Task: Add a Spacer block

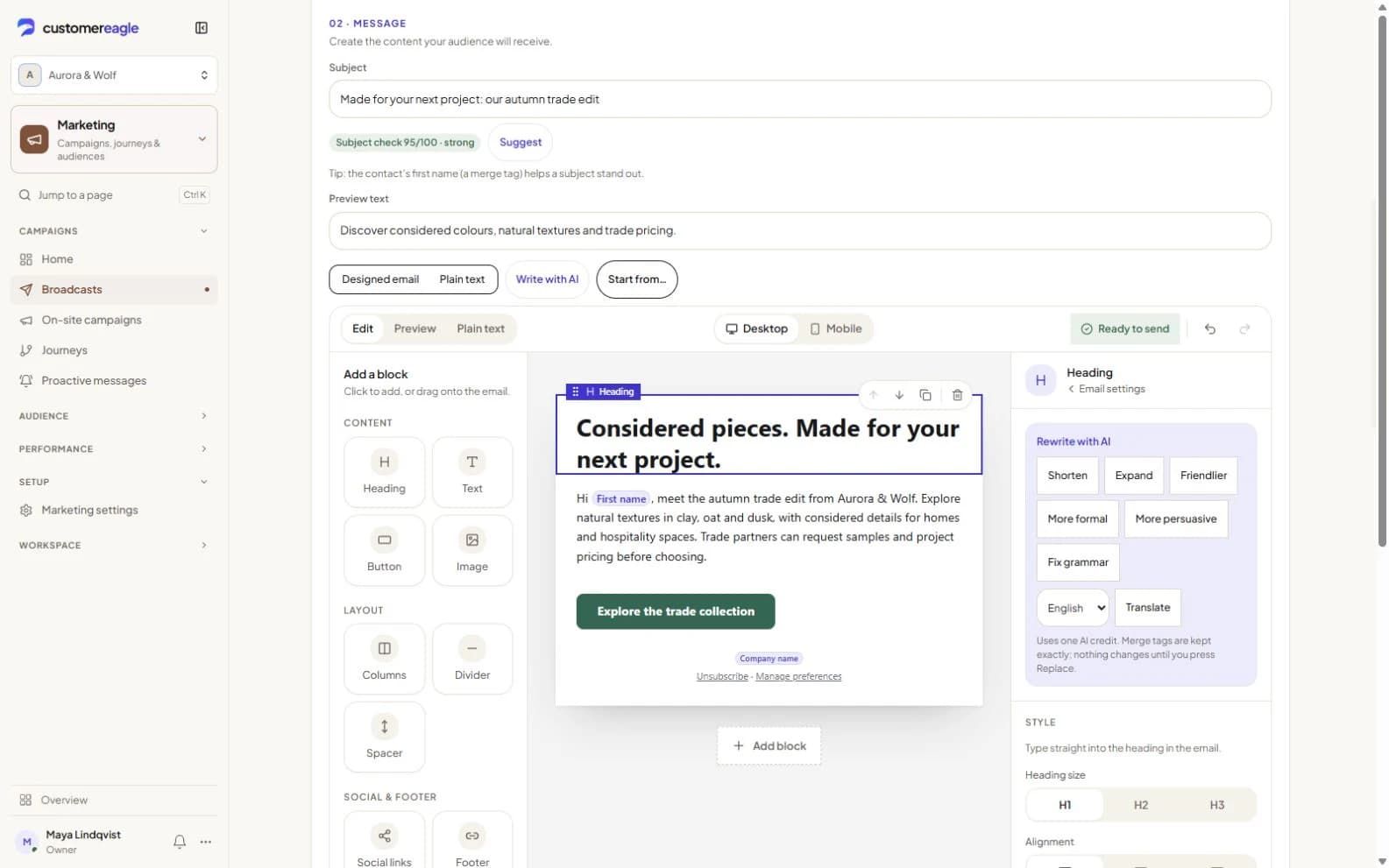Action: [x=385, y=737]
